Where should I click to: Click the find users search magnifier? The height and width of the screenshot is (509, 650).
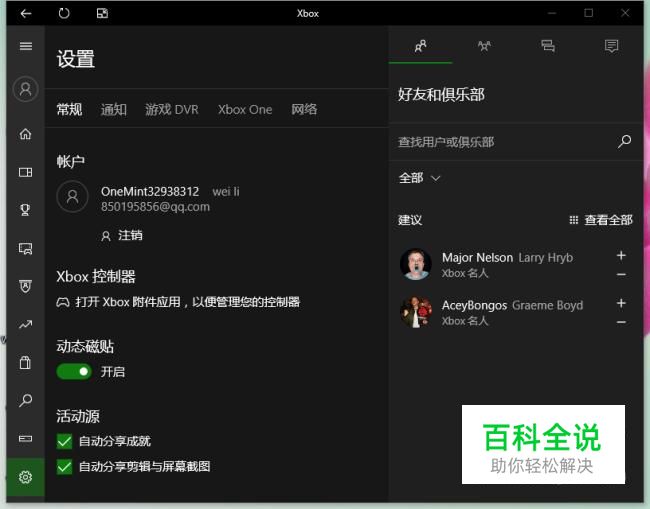click(624, 141)
